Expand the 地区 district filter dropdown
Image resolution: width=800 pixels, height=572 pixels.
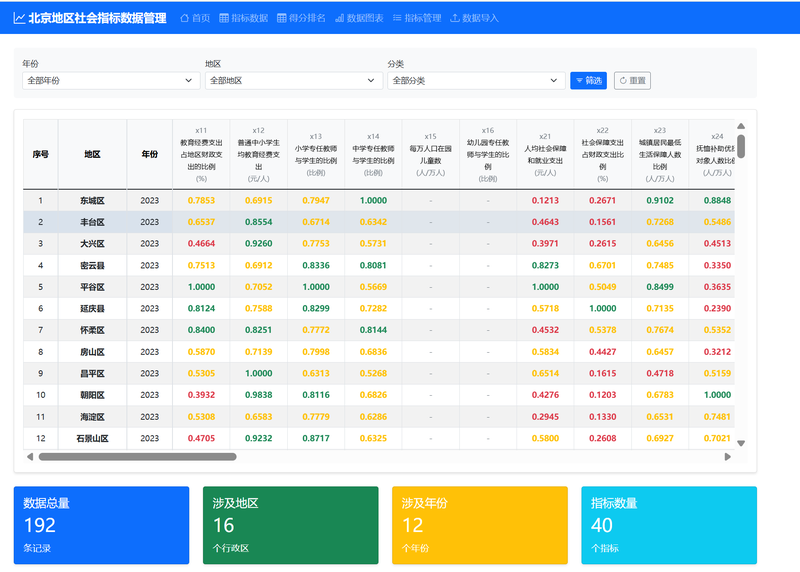[292, 80]
